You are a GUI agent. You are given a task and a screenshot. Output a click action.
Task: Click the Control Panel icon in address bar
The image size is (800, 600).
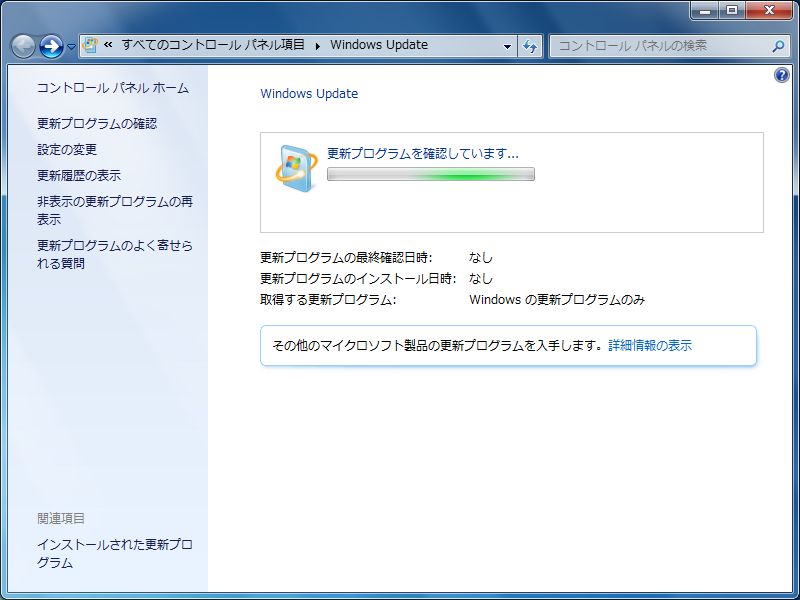tap(90, 45)
